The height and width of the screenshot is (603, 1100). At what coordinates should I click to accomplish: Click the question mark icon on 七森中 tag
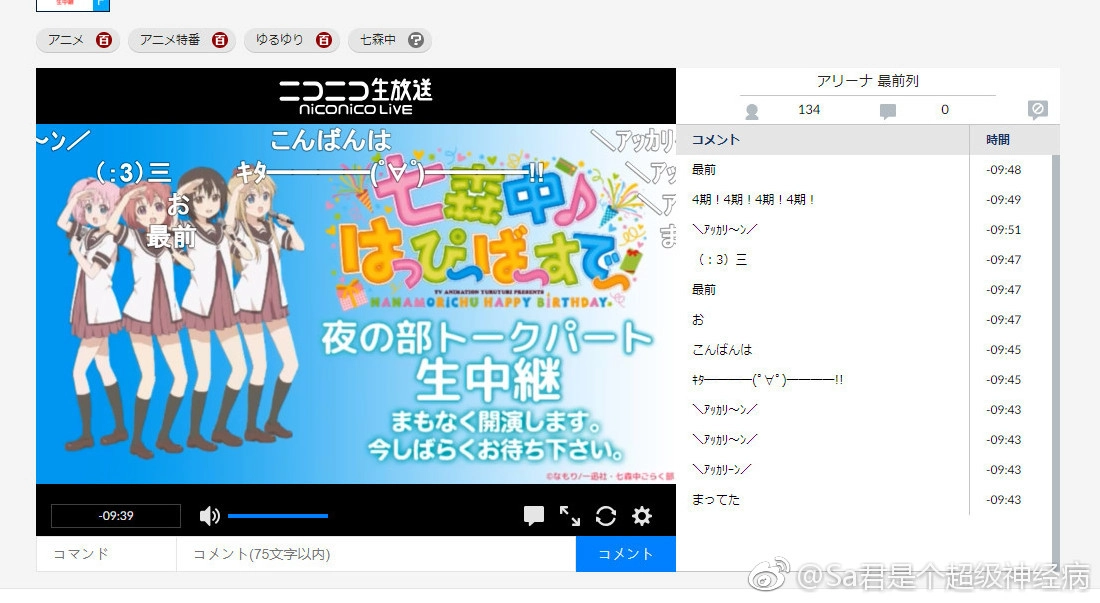(416, 40)
